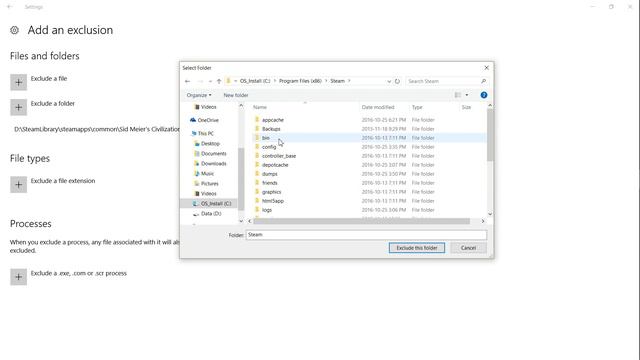Expand the chevron after Program Files (x86)
Image resolution: width=640 pixels, height=360 pixels.
pyautogui.click(x=326, y=81)
